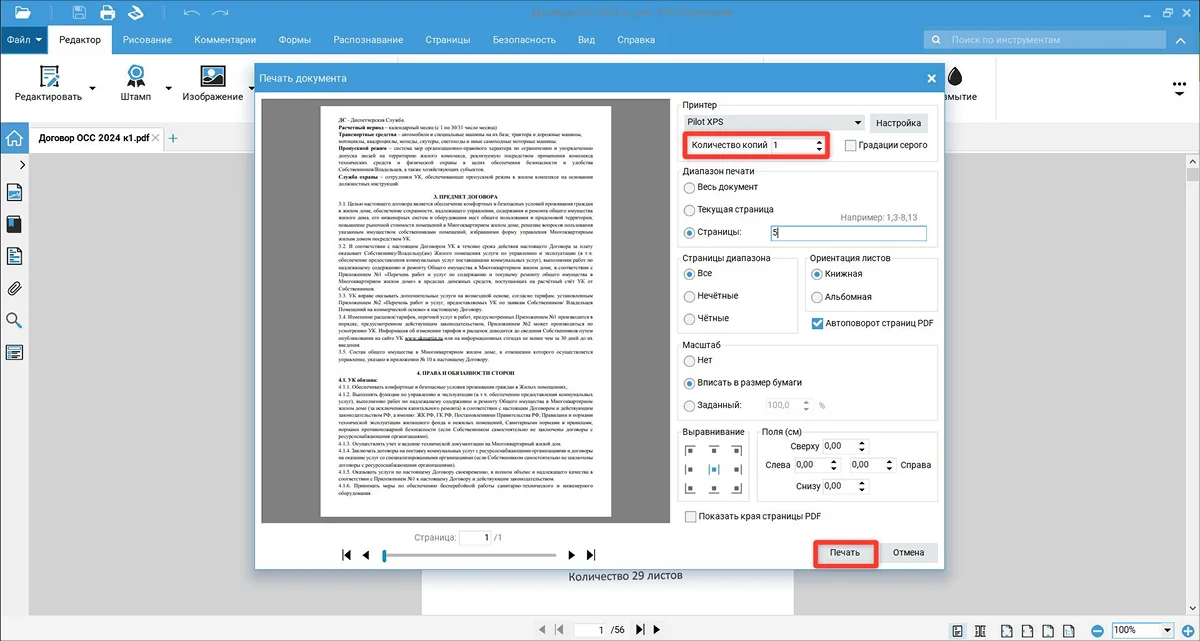This screenshot has width=1200, height=641.
Task: Click the Save diskette icon
Action: (x=80, y=13)
